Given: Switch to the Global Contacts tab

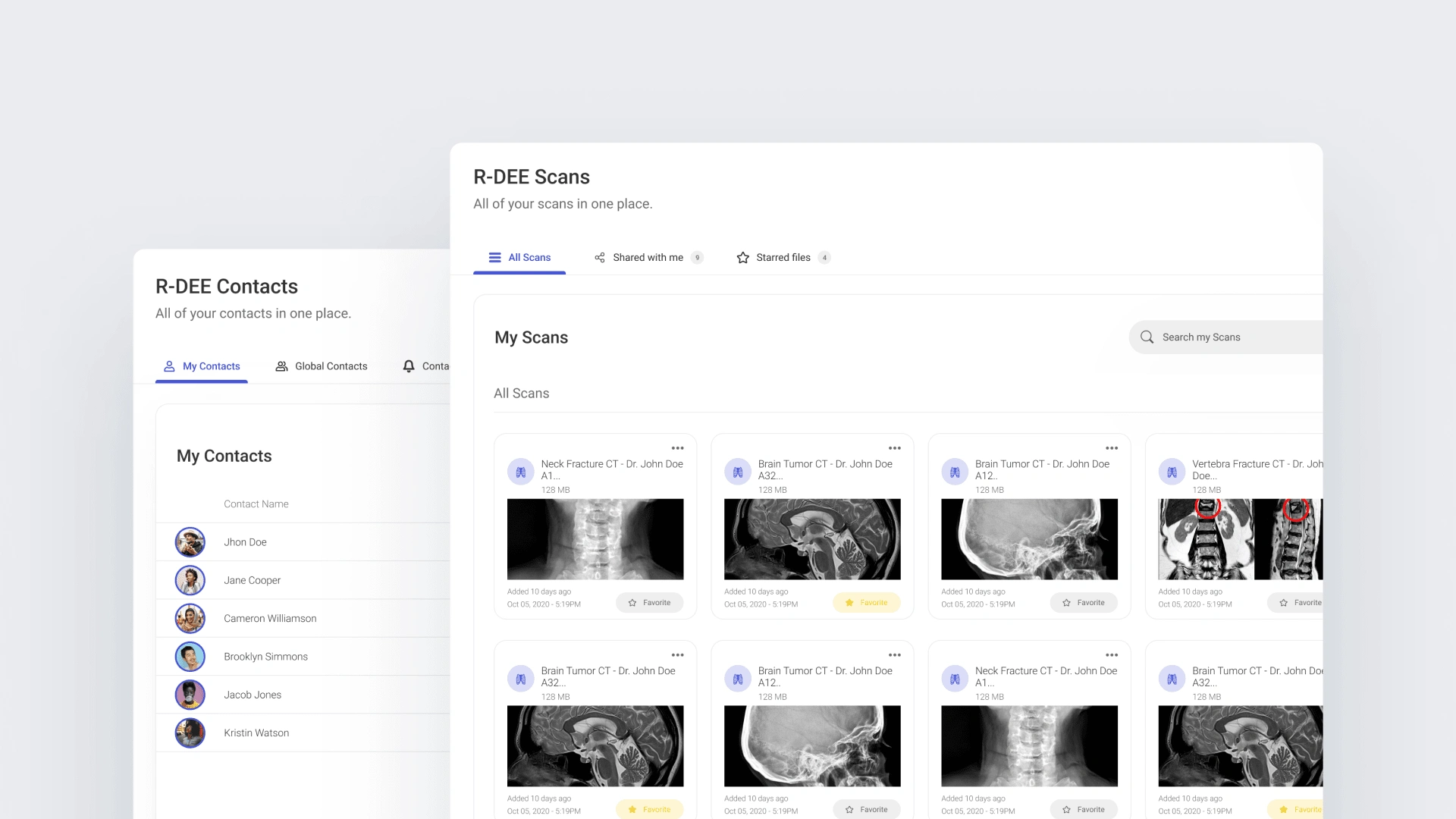Looking at the screenshot, I should pos(331,366).
